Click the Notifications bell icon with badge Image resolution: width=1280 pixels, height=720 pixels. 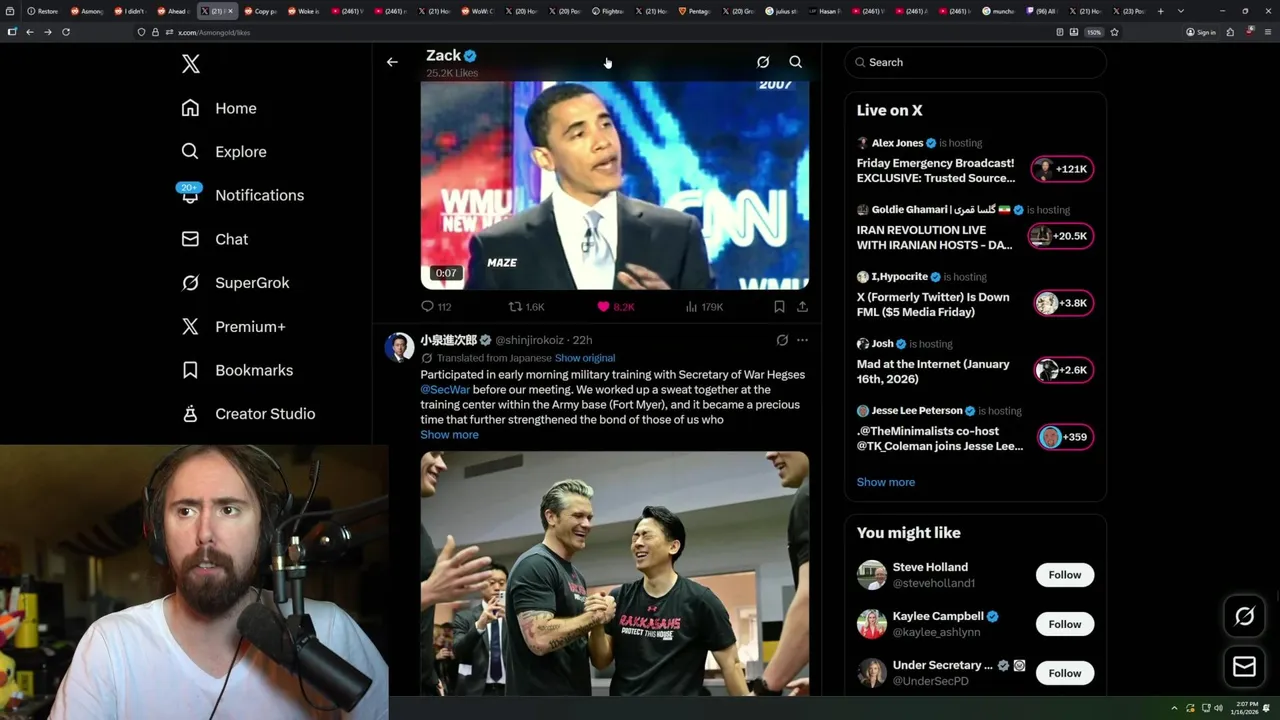[190, 194]
